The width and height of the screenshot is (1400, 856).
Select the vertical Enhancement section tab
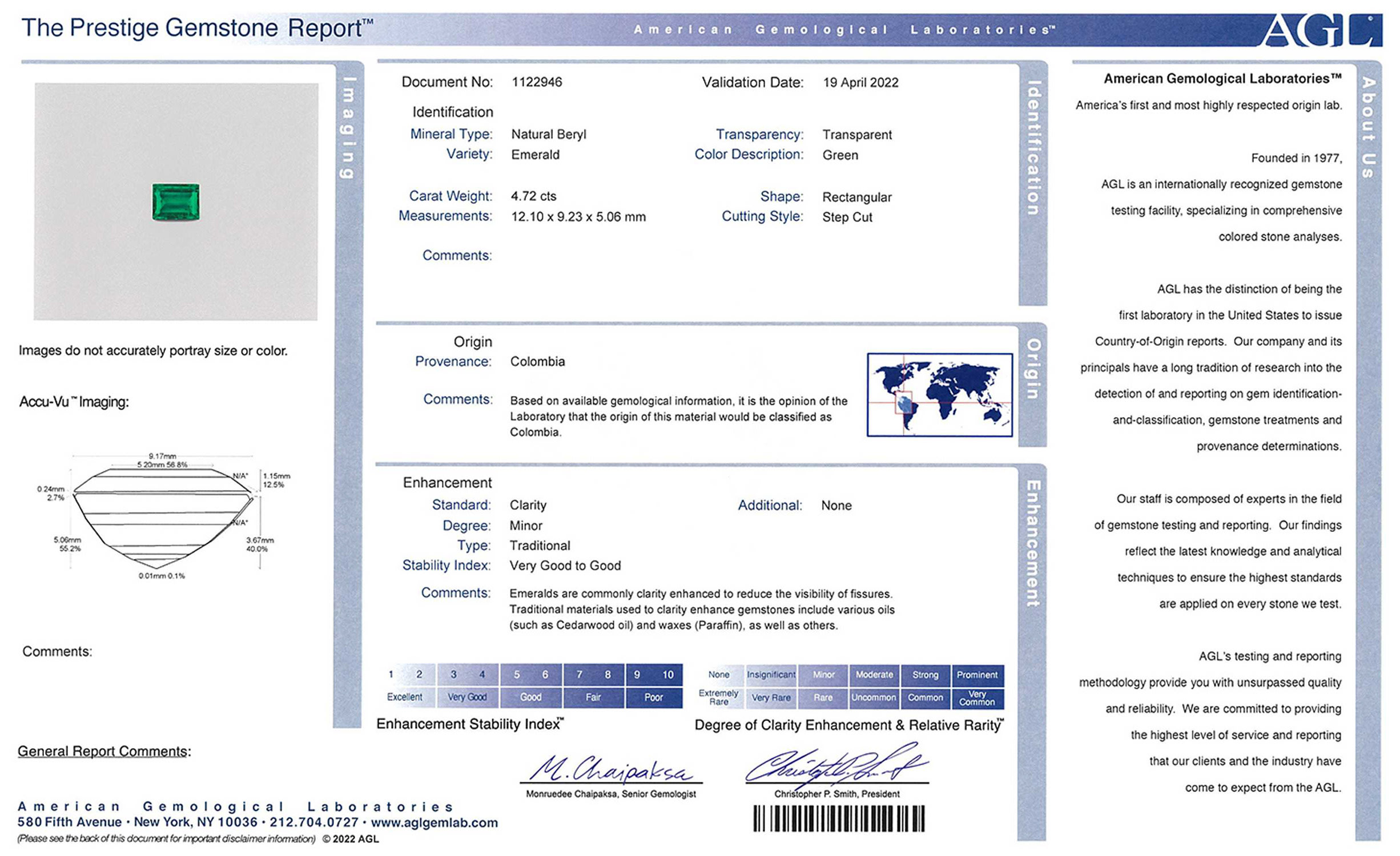tap(1033, 543)
